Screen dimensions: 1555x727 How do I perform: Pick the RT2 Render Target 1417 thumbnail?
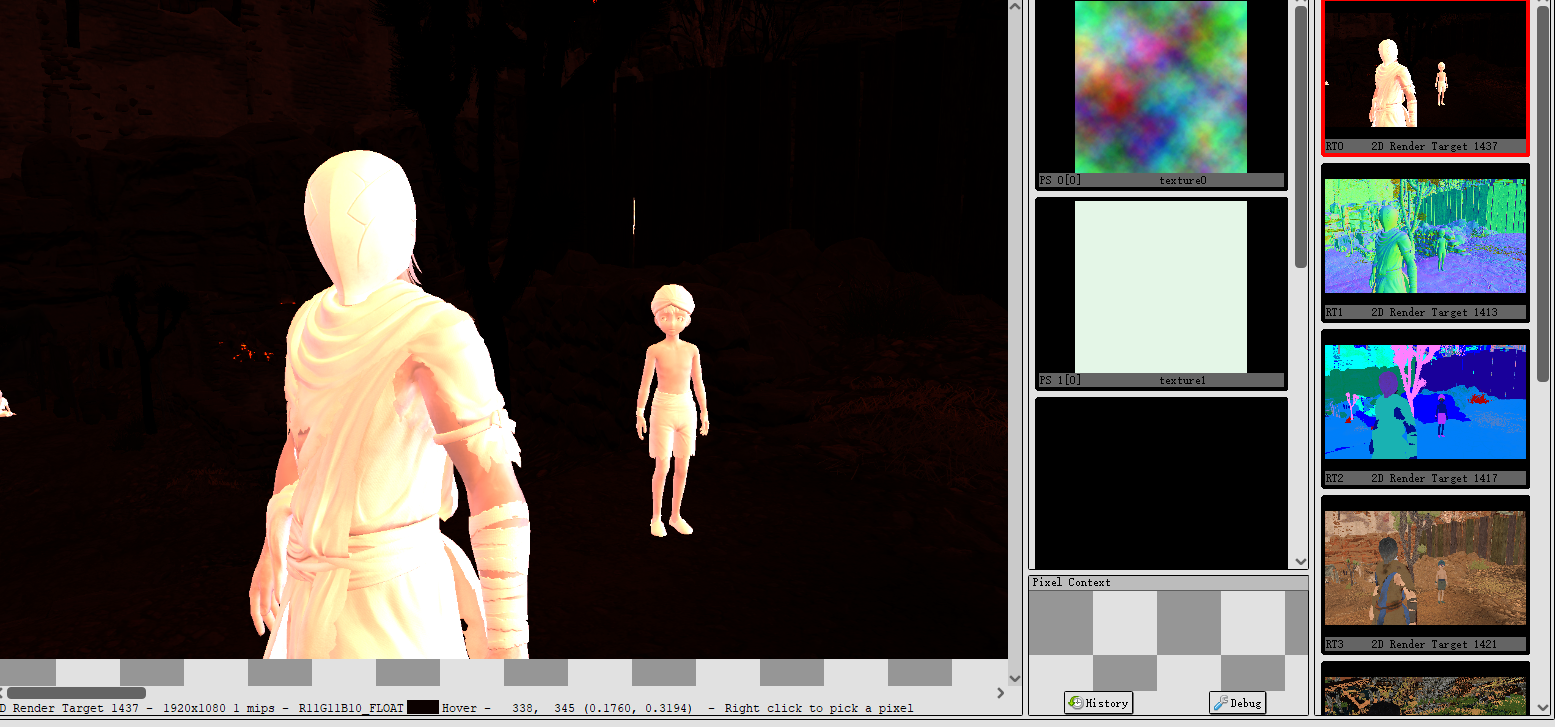click(1425, 402)
